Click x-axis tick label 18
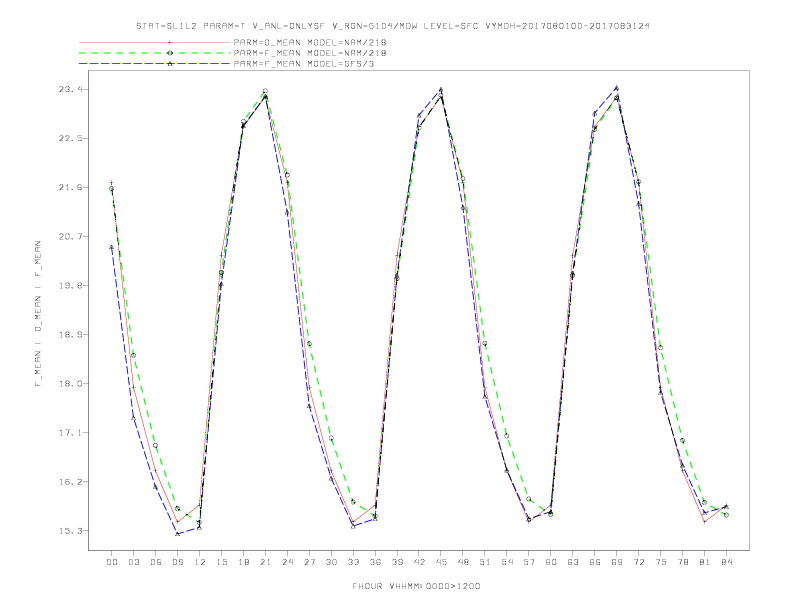Viewport: 792px width, 612px height. [243, 562]
